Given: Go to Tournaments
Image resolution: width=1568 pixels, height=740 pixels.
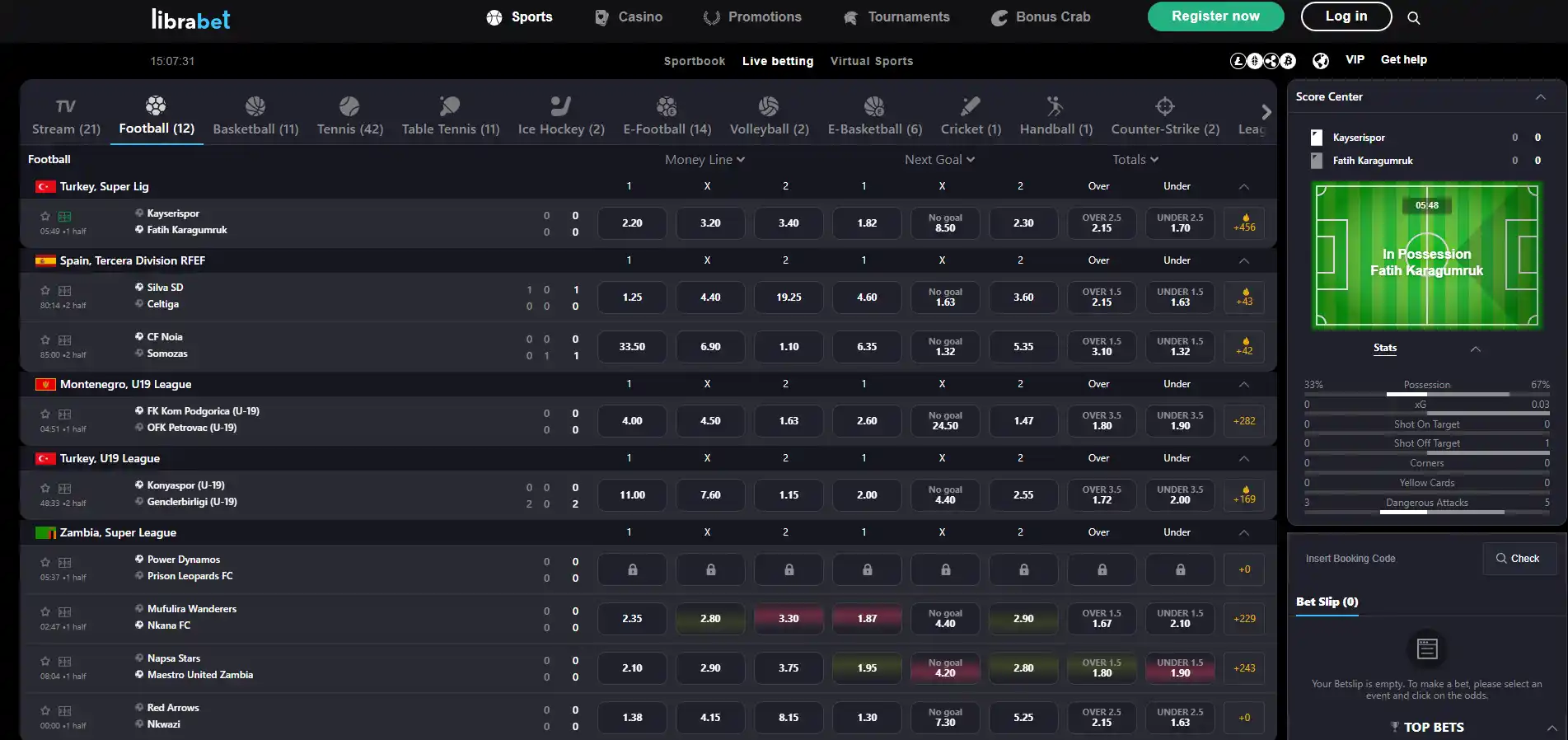Looking at the screenshot, I should (896, 17).
